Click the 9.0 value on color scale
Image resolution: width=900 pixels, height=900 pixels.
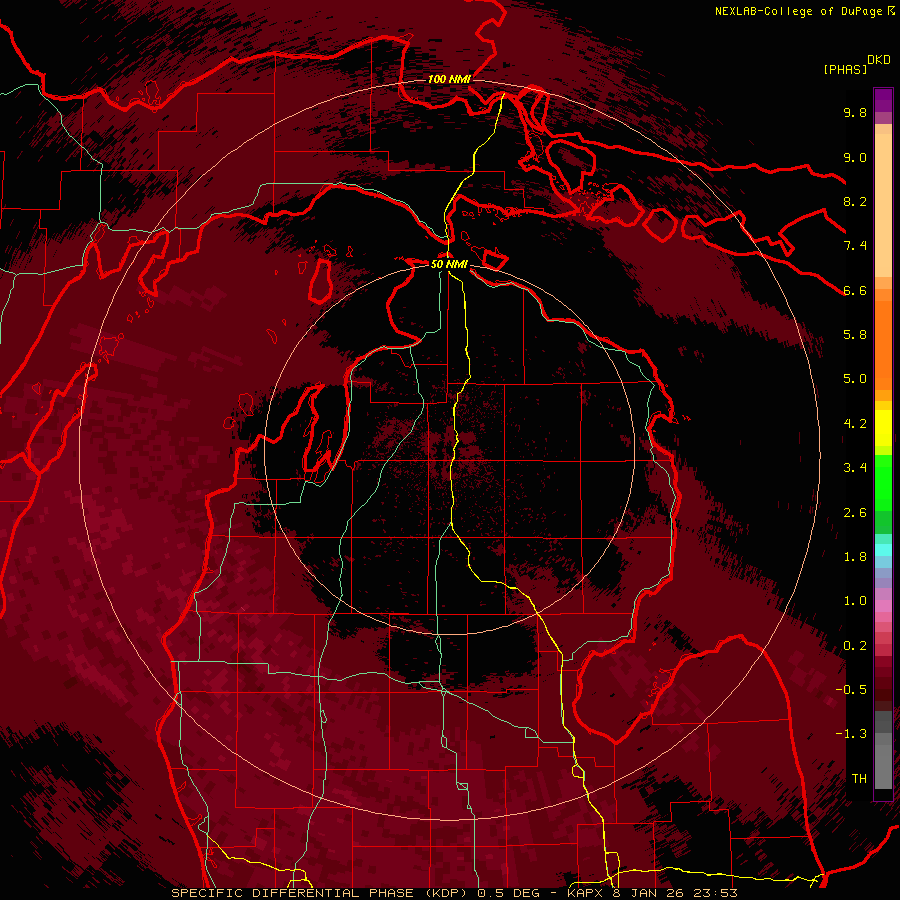point(855,157)
